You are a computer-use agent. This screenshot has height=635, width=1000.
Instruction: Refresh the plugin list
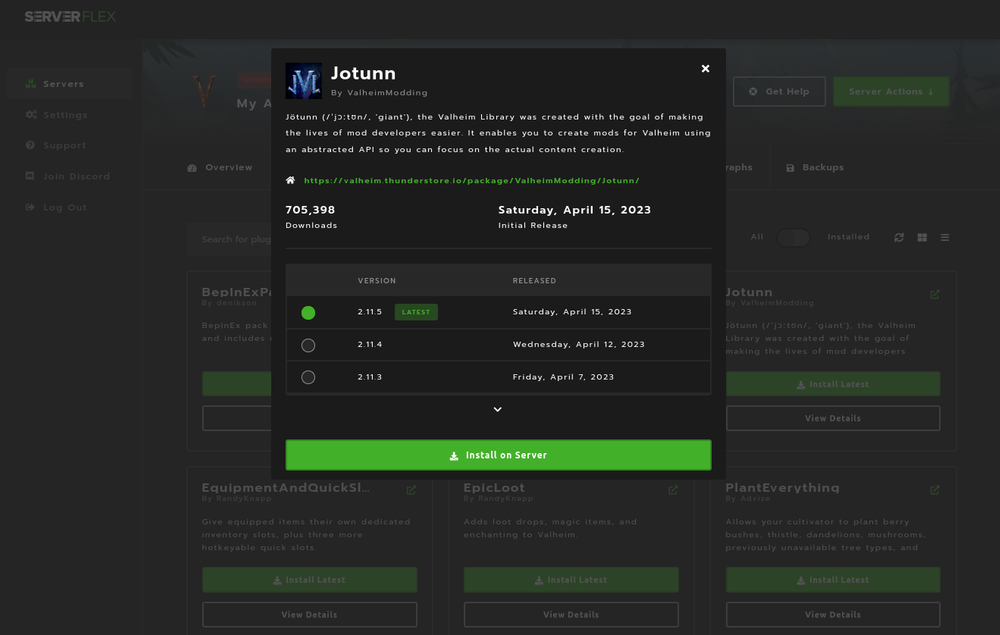[x=898, y=237]
